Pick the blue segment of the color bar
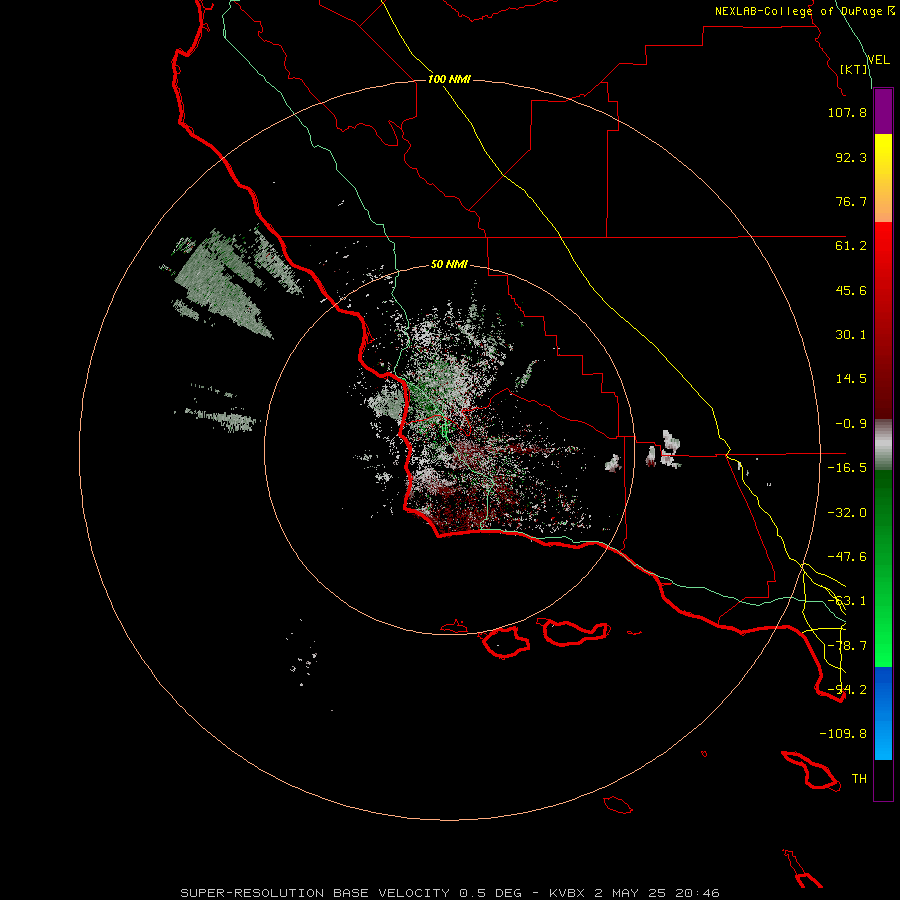 [x=883, y=713]
